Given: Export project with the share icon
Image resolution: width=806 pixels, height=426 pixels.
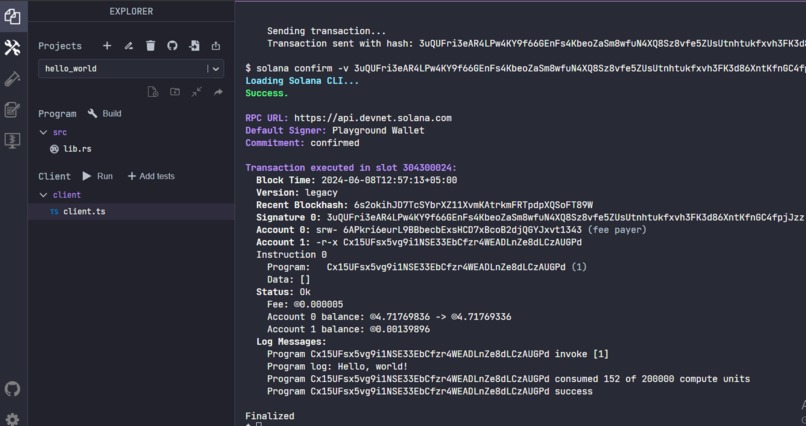Looking at the screenshot, I should pyautogui.click(x=216, y=46).
